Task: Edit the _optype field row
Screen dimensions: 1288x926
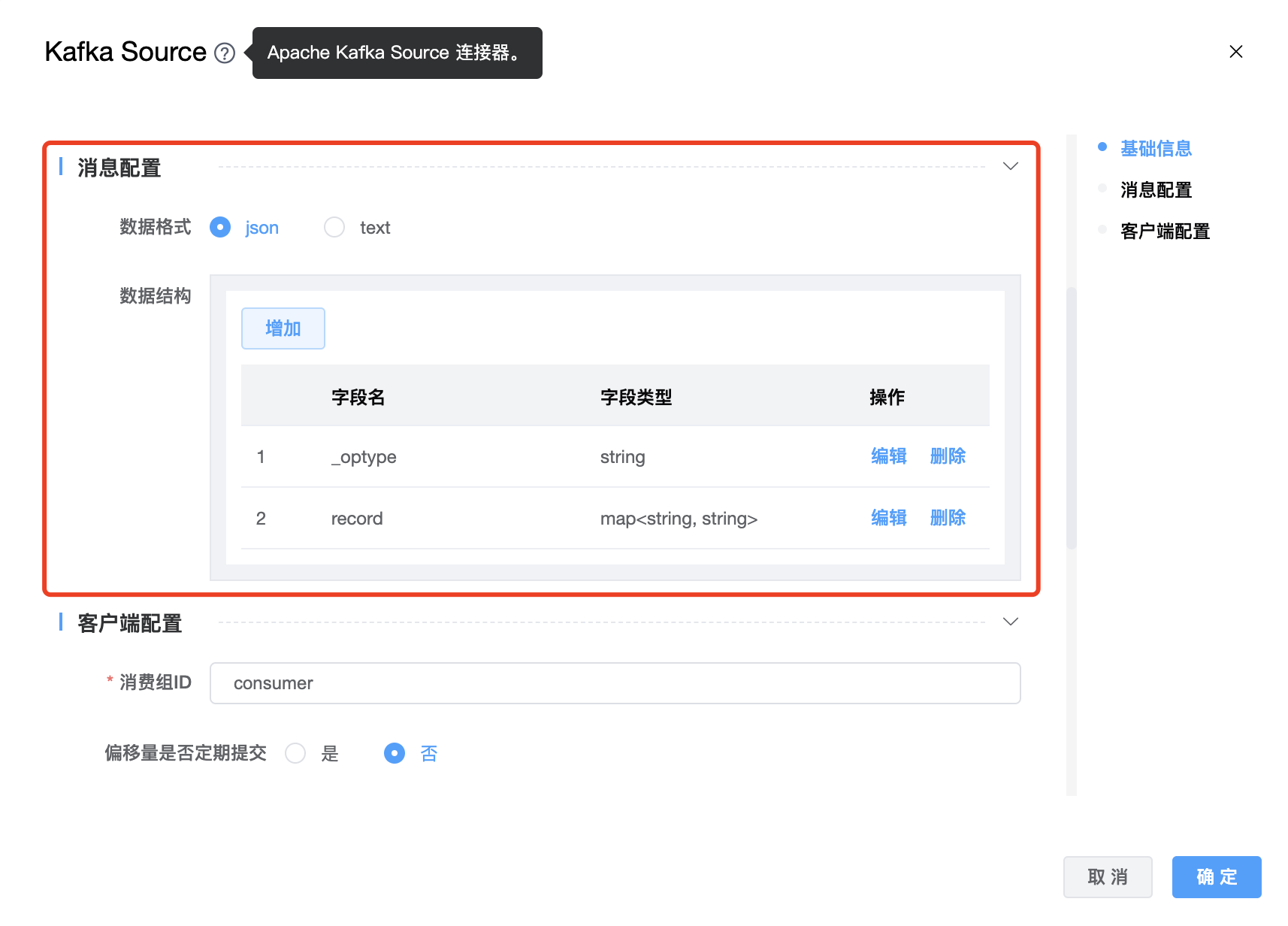Action: coord(888,456)
